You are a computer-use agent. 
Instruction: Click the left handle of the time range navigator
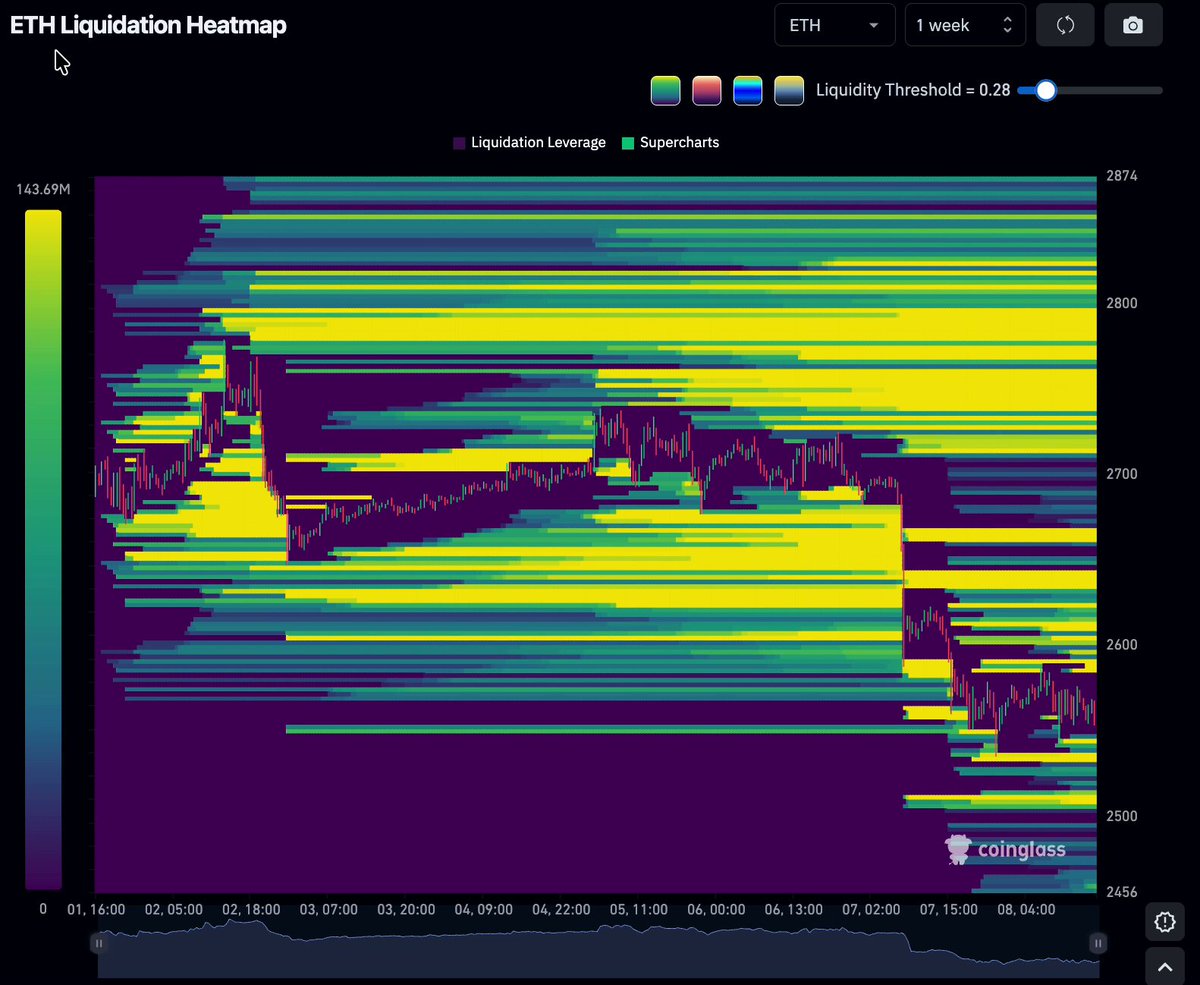(x=98, y=942)
